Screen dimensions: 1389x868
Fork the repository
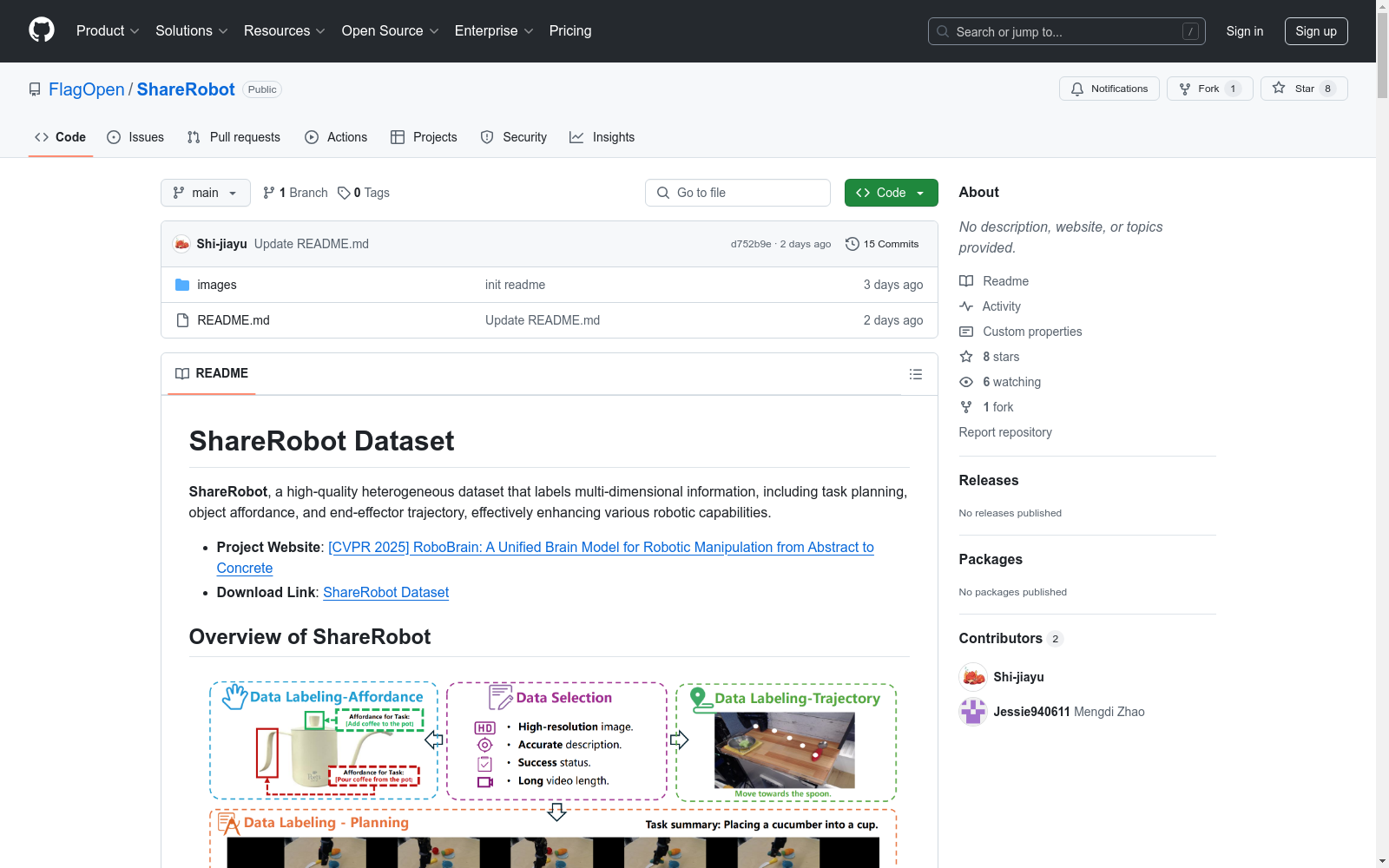pyautogui.click(x=1210, y=89)
